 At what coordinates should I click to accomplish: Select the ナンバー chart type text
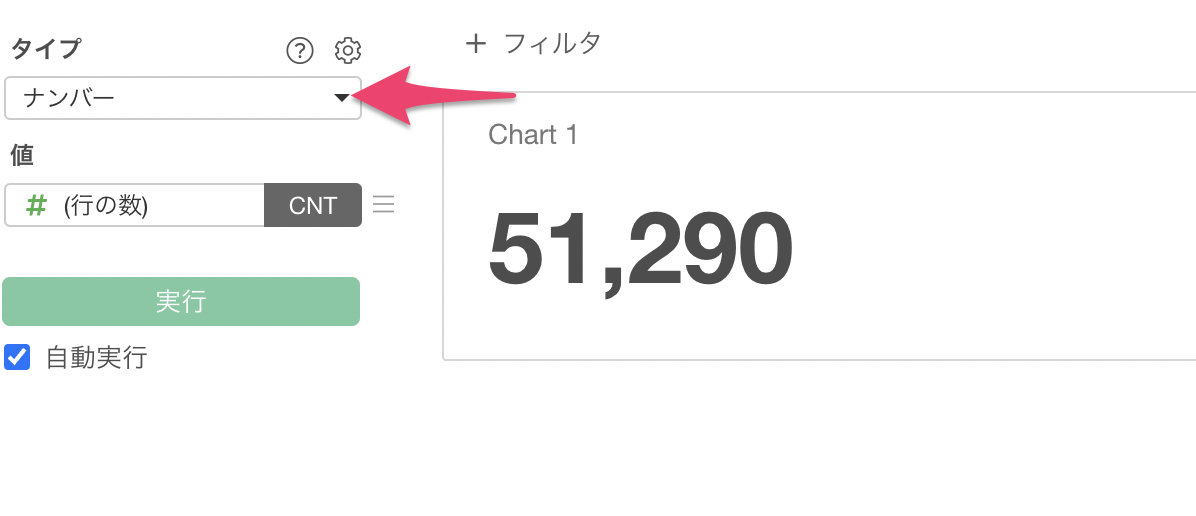(69, 98)
